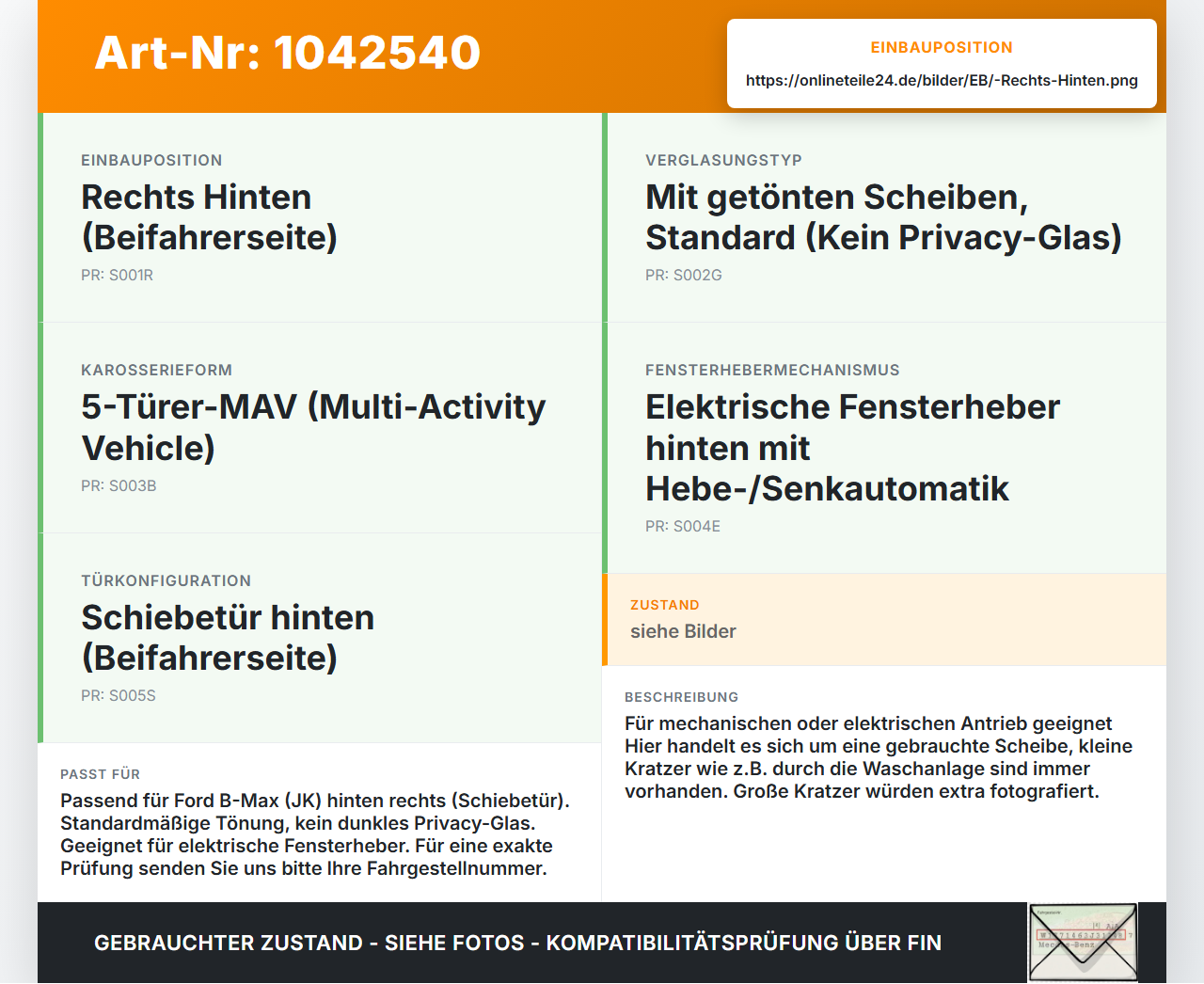Click the FENSTERHEBERMECHANISMUS label
The width and height of the screenshot is (1204, 984).
pos(772,371)
